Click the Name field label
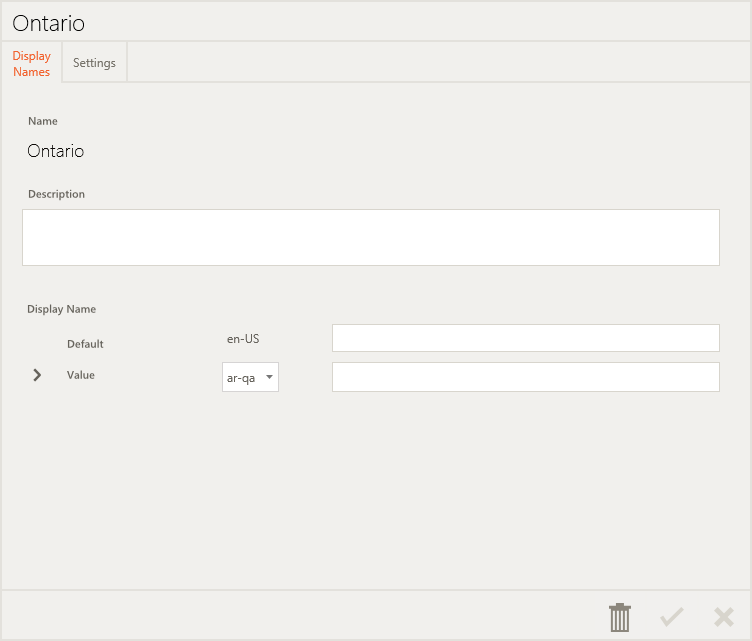This screenshot has width=752, height=641. click(x=43, y=121)
